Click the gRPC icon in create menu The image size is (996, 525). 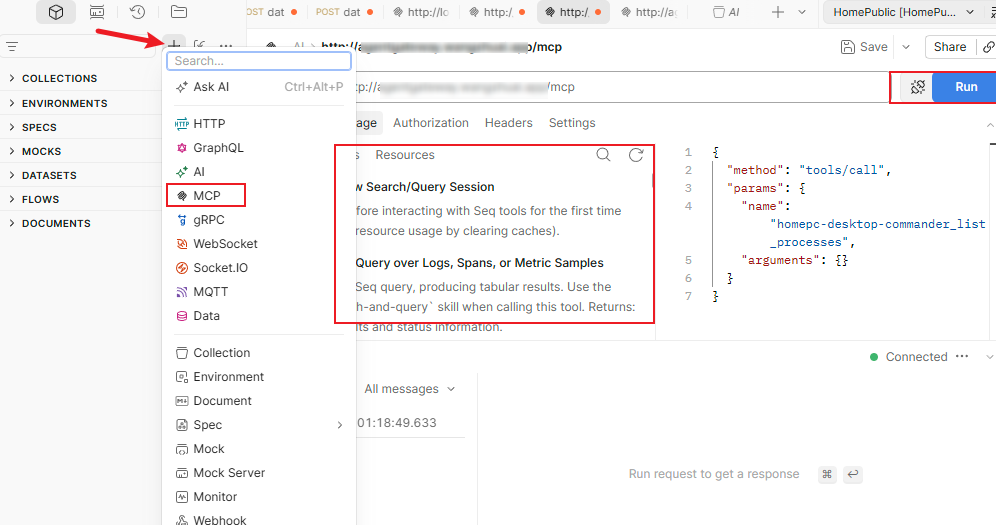182,220
